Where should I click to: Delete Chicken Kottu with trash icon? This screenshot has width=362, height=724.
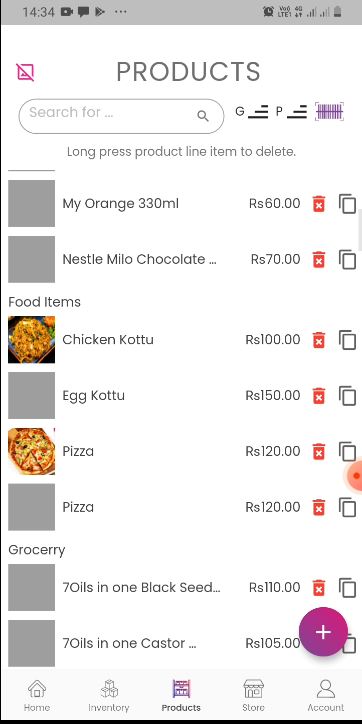(x=319, y=340)
